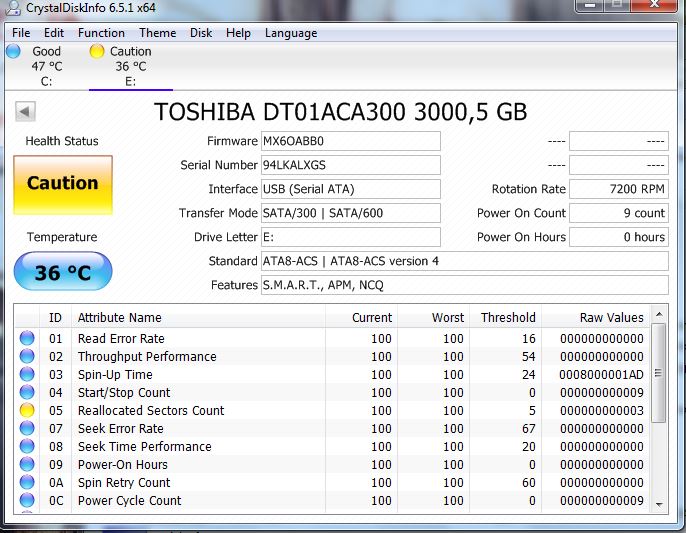Click the Threshold column header
686x533 pixels.
pyautogui.click(x=506, y=317)
